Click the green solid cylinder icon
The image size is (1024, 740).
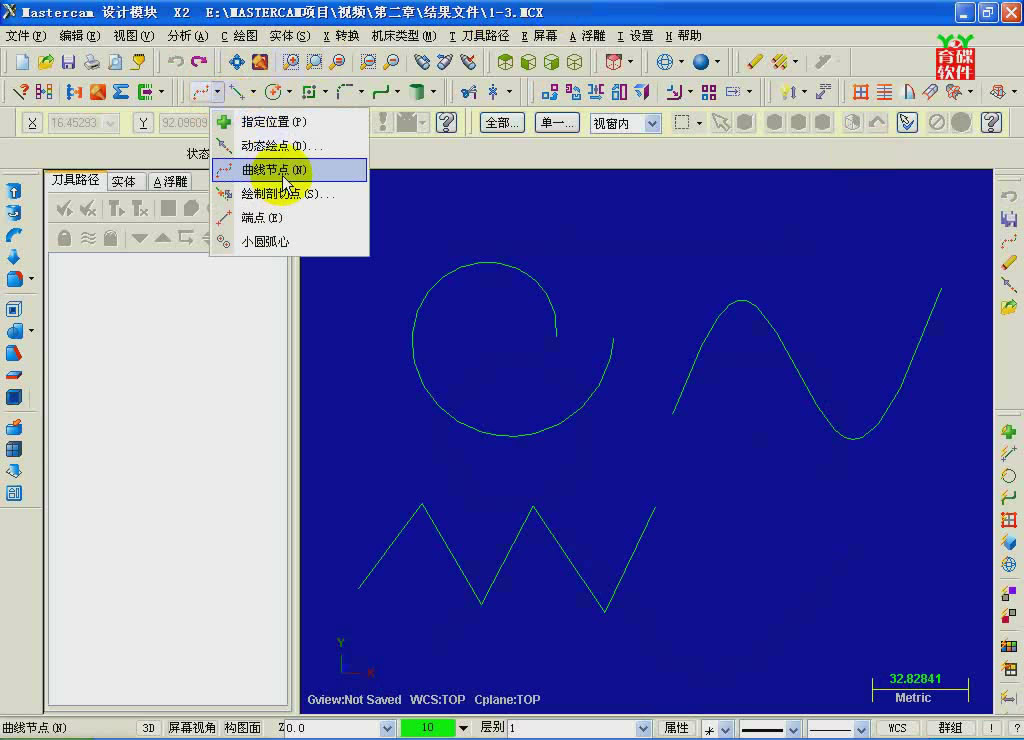pos(417,92)
